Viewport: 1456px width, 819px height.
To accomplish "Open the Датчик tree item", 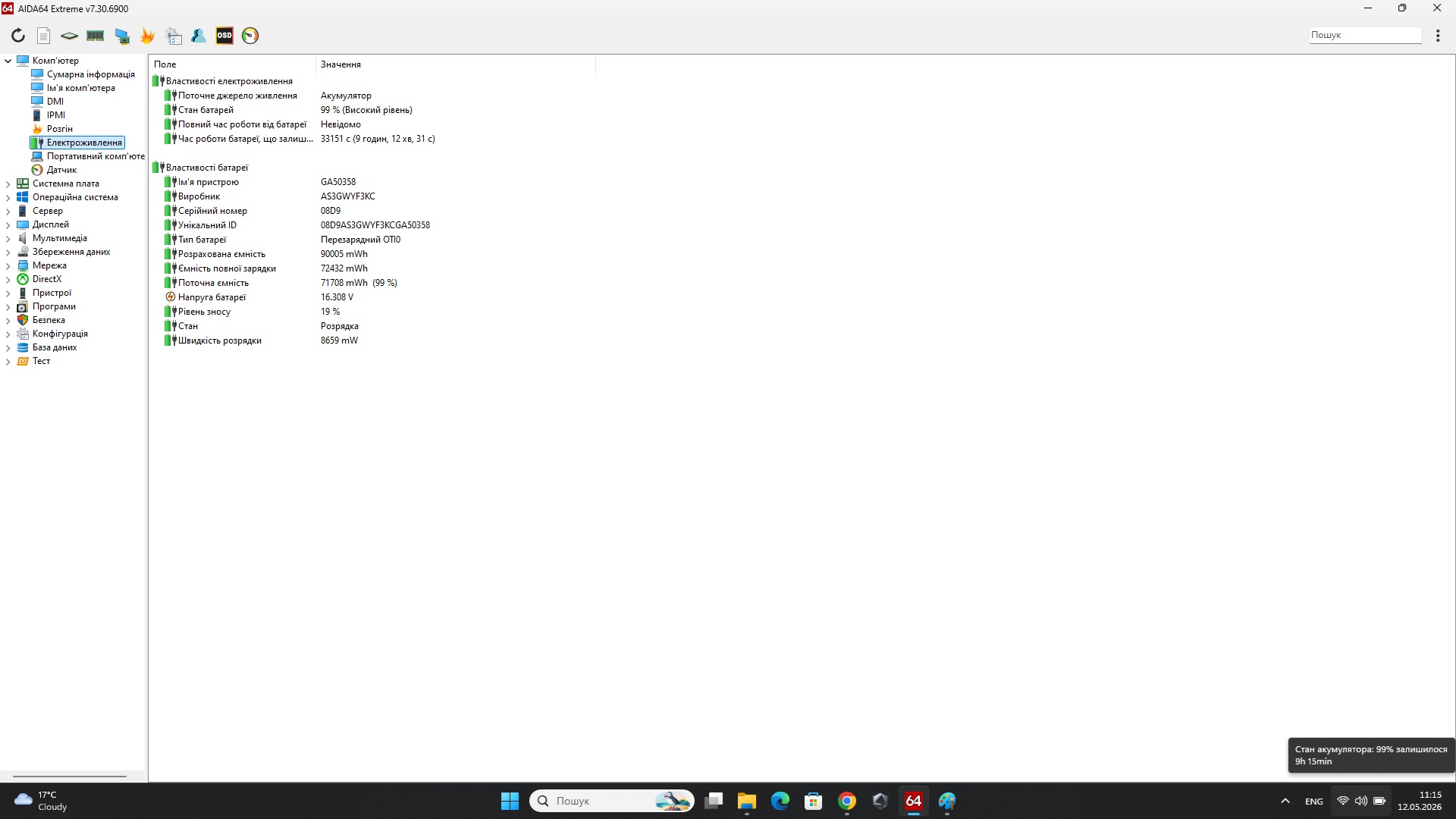I will (61, 170).
